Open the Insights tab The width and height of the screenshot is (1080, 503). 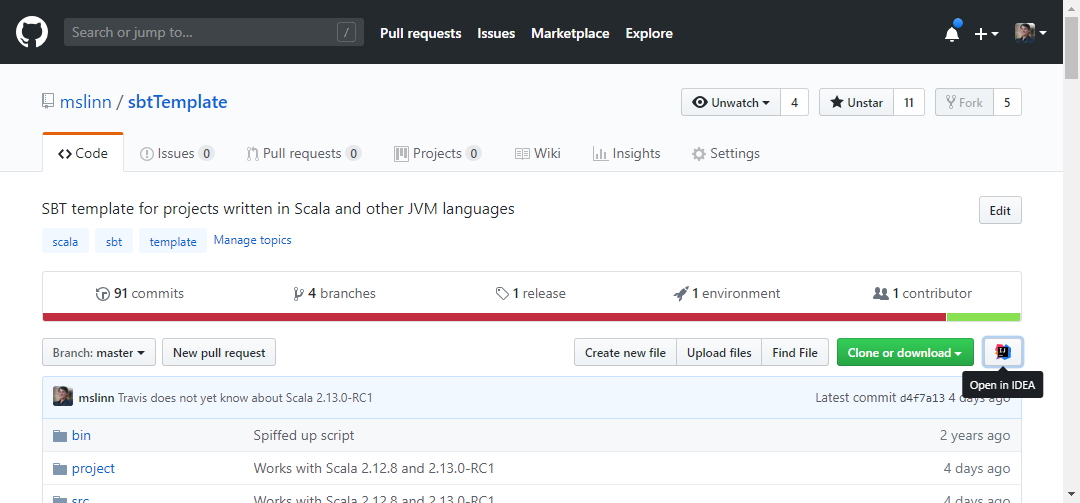627,154
